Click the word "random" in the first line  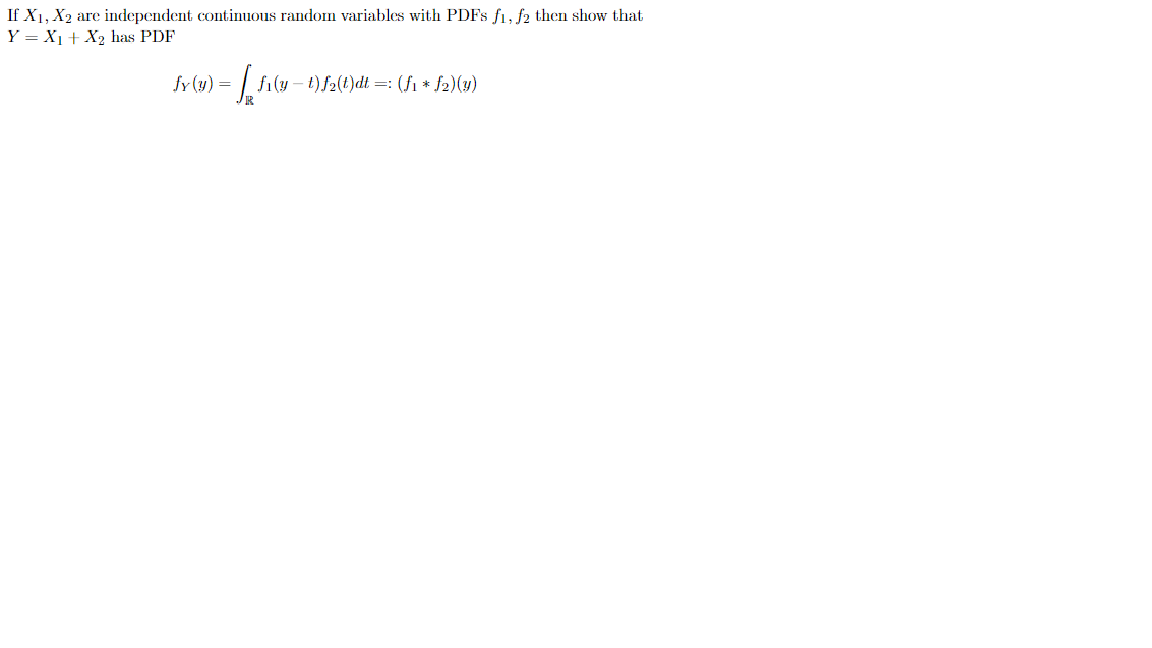point(308,15)
